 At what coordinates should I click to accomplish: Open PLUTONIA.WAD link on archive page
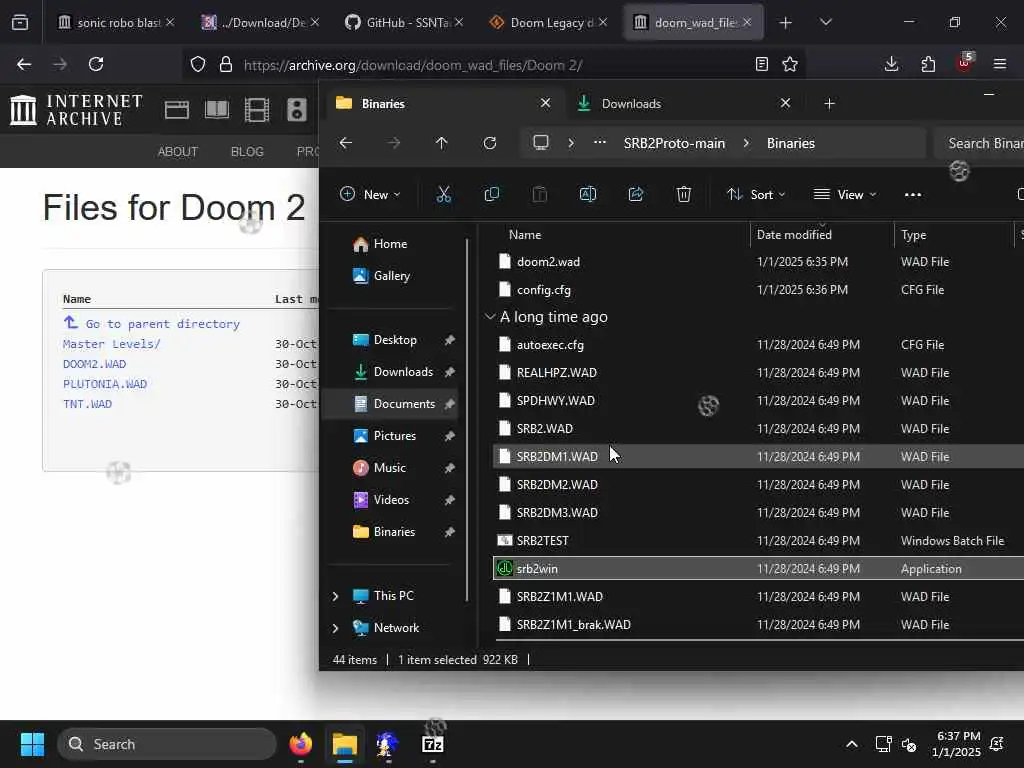point(104,384)
